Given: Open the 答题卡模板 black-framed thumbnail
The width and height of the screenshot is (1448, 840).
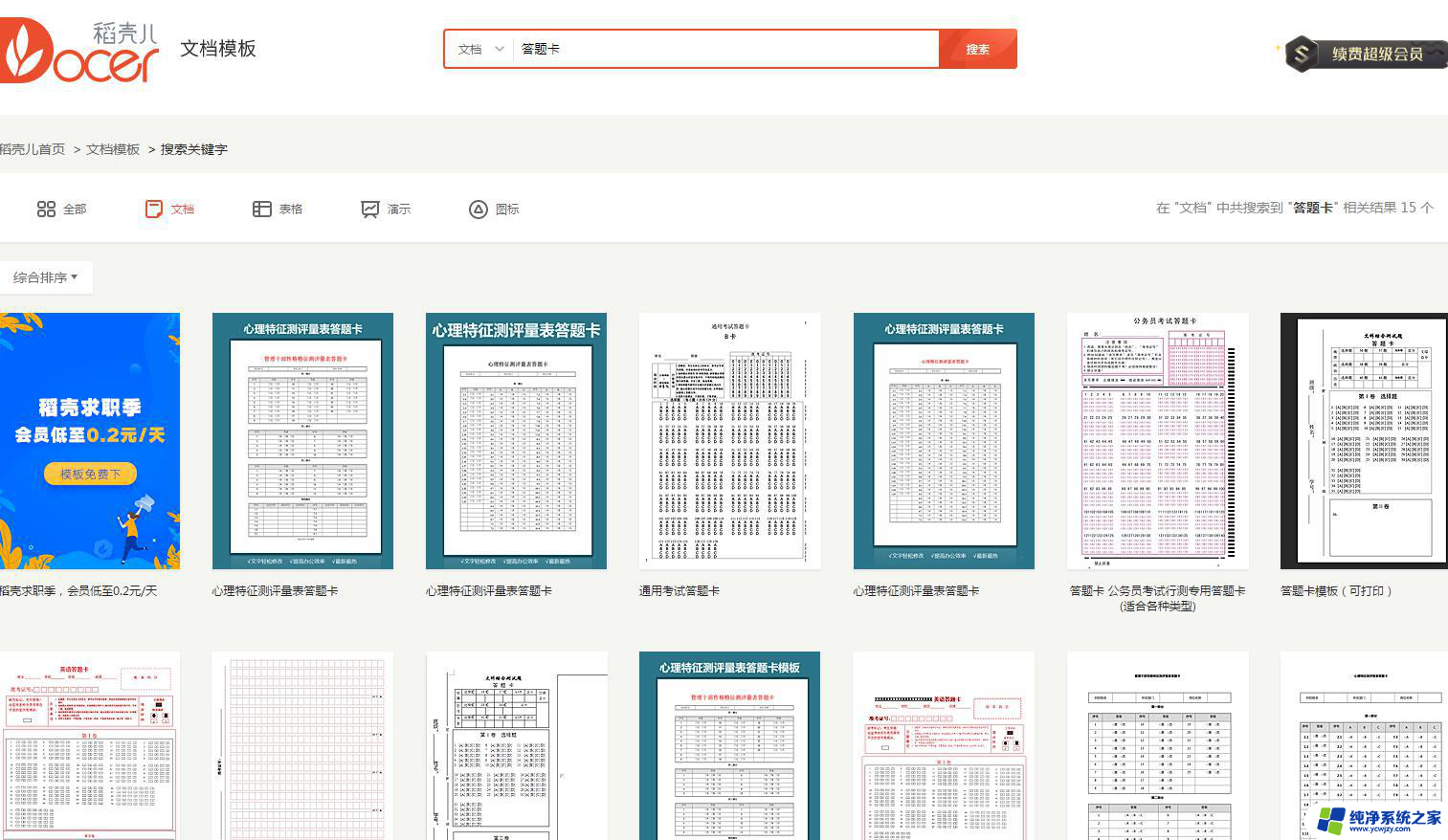Looking at the screenshot, I should coord(1365,441).
